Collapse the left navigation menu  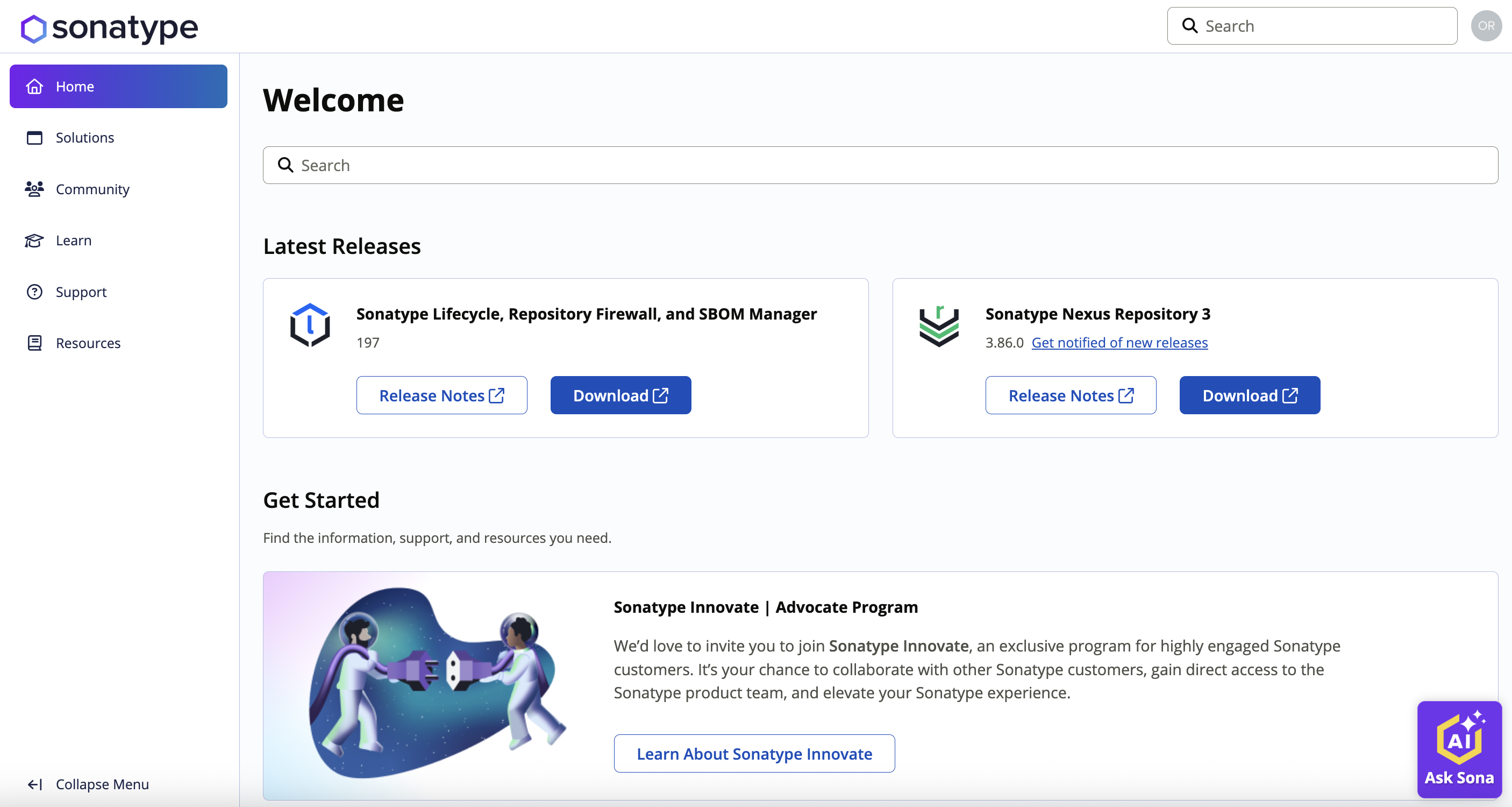(x=88, y=784)
